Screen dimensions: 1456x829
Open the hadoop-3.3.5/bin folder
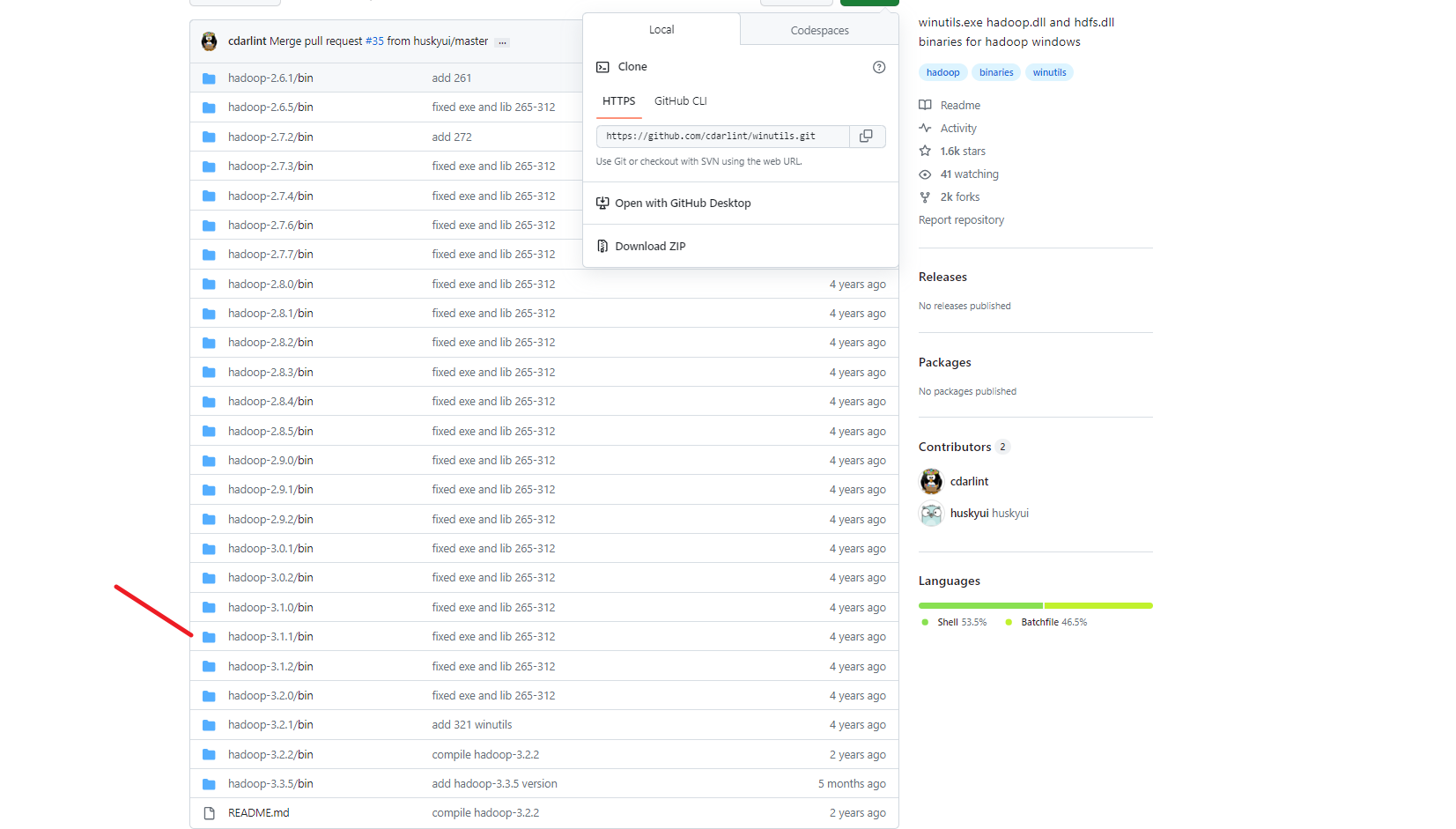(x=270, y=784)
